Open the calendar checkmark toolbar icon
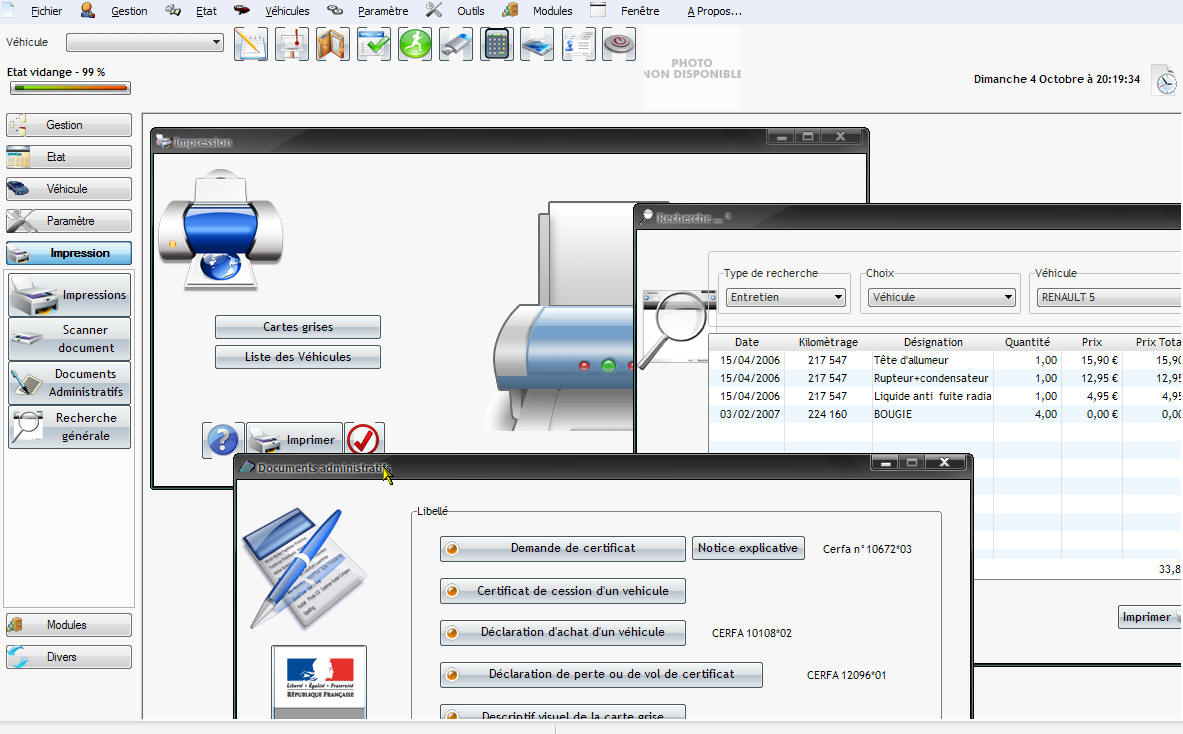The height and width of the screenshot is (734, 1183). [374, 45]
